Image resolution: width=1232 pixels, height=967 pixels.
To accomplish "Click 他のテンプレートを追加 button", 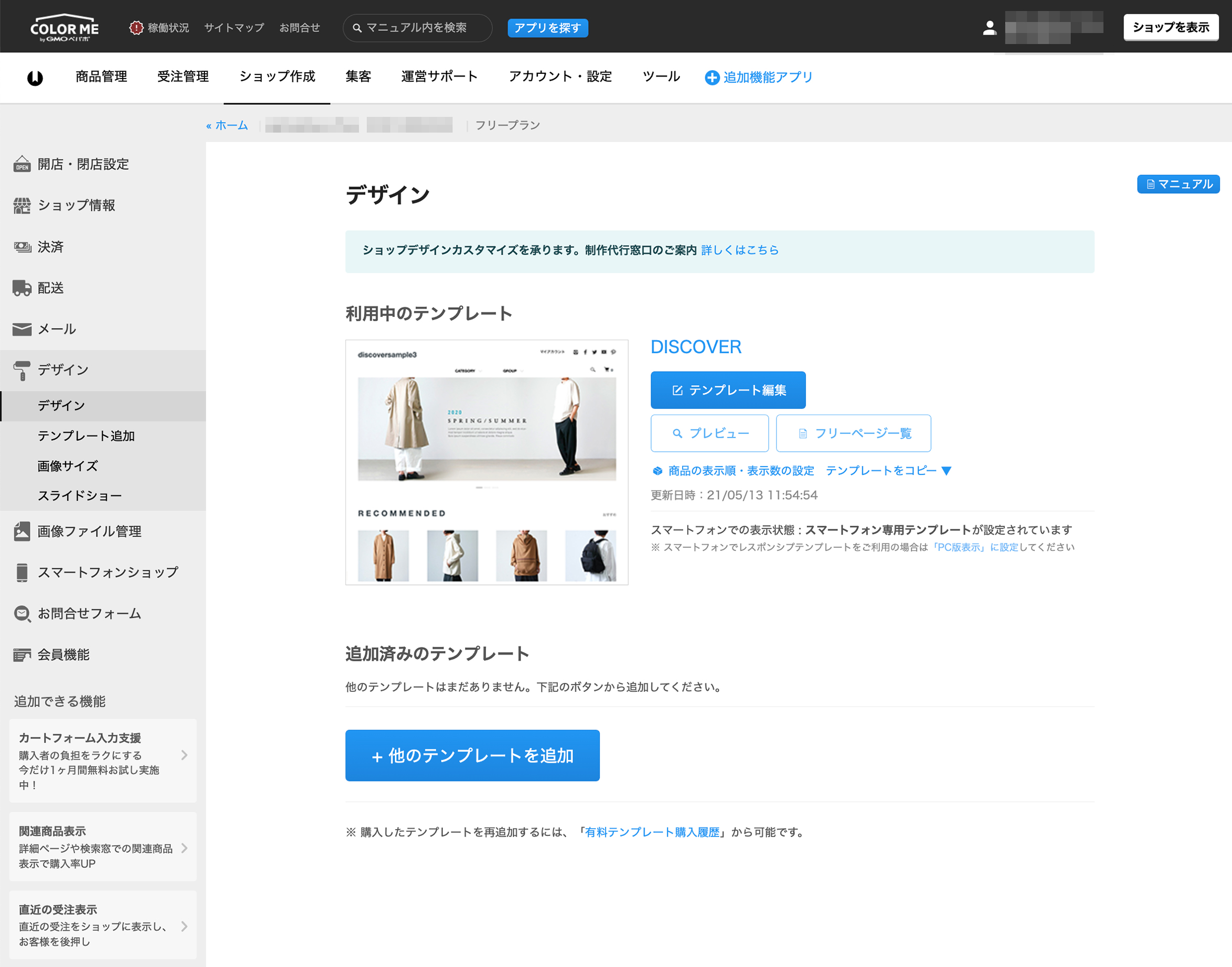I will click(x=472, y=755).
